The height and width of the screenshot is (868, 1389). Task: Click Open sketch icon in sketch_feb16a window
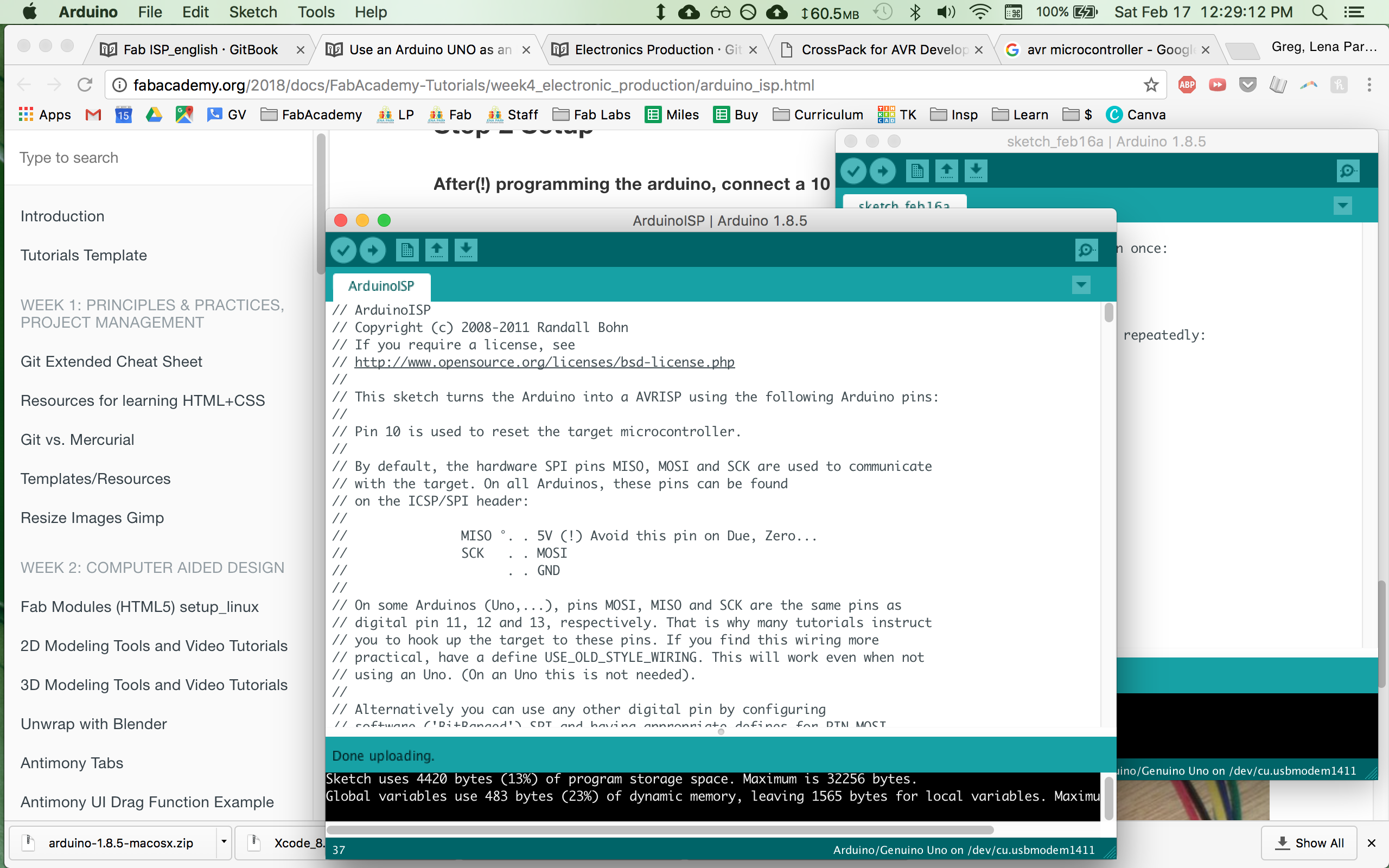pyautogui.click(x=946, y=171)
